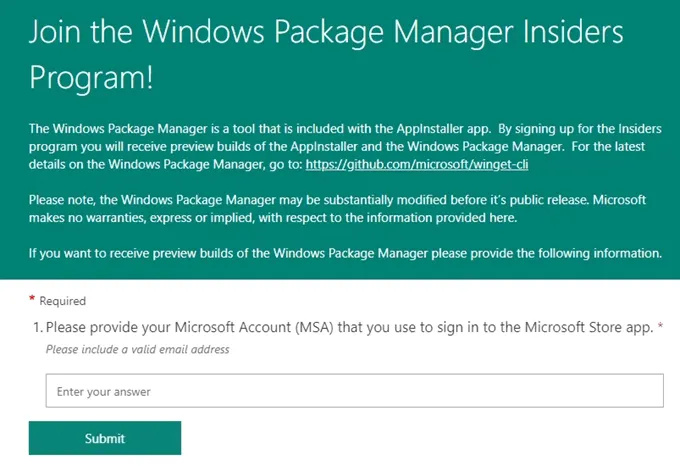Click the "Join the Windows Package Manager Insiders" heading
Viewport: 680px width, 466px height.
325,33
